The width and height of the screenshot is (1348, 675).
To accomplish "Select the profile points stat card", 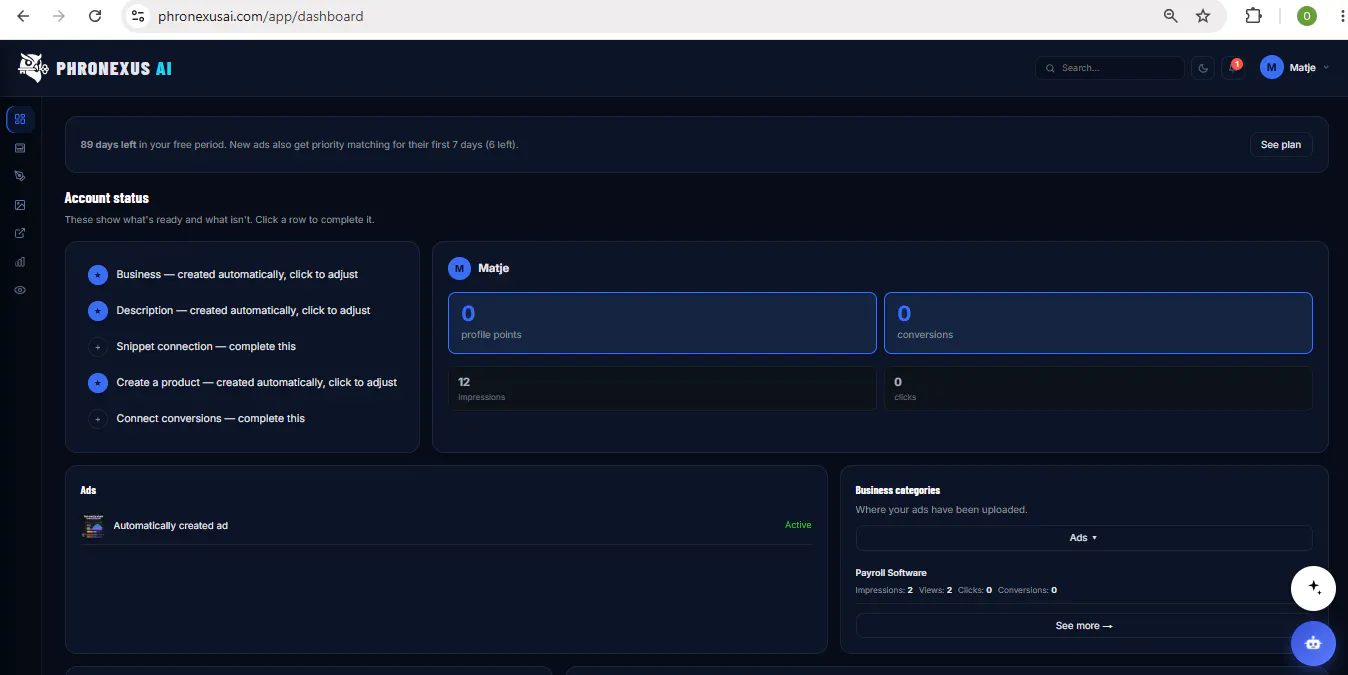I will tap(662, 323).
